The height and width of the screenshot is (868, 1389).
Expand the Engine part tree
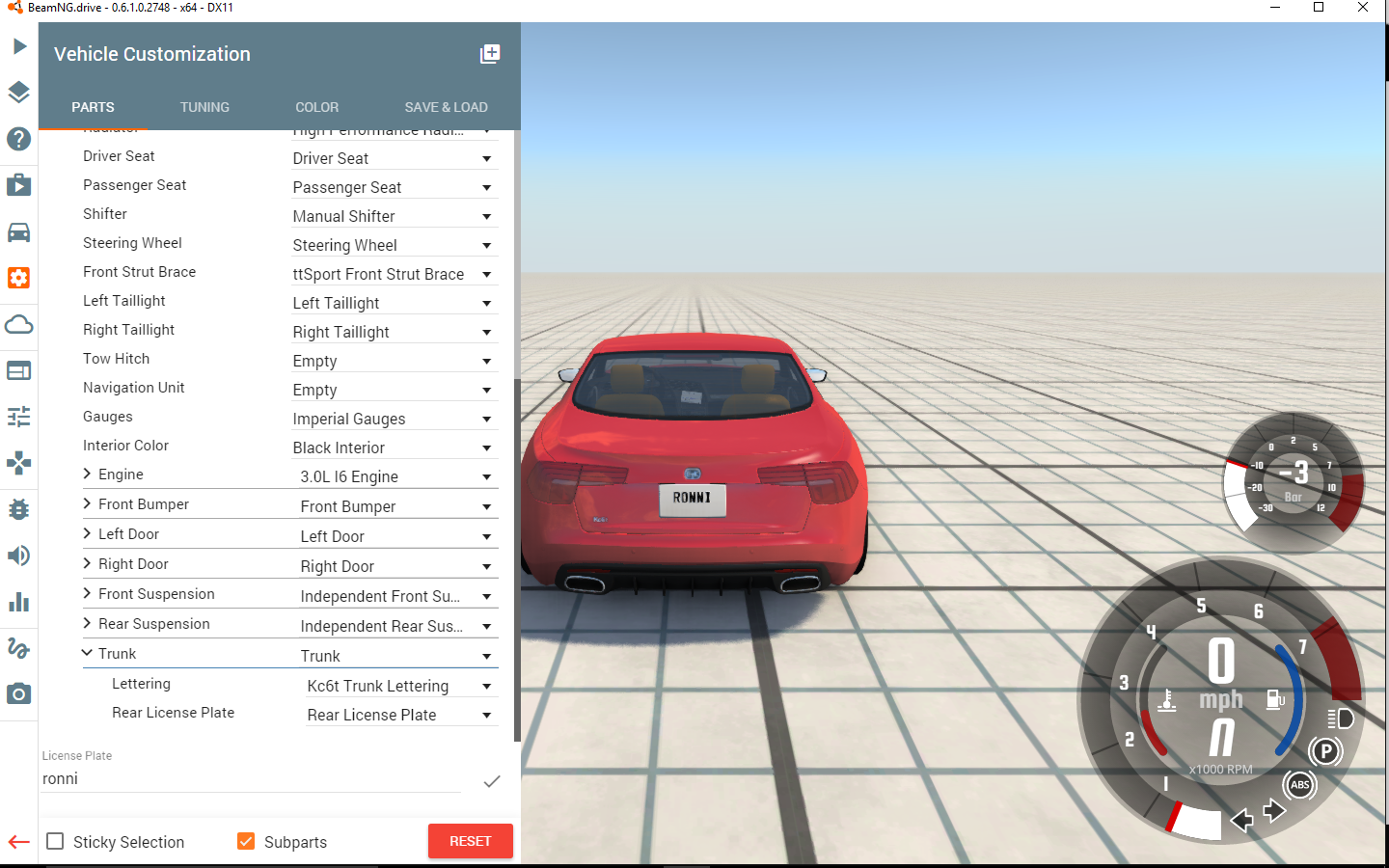(87, 474)
